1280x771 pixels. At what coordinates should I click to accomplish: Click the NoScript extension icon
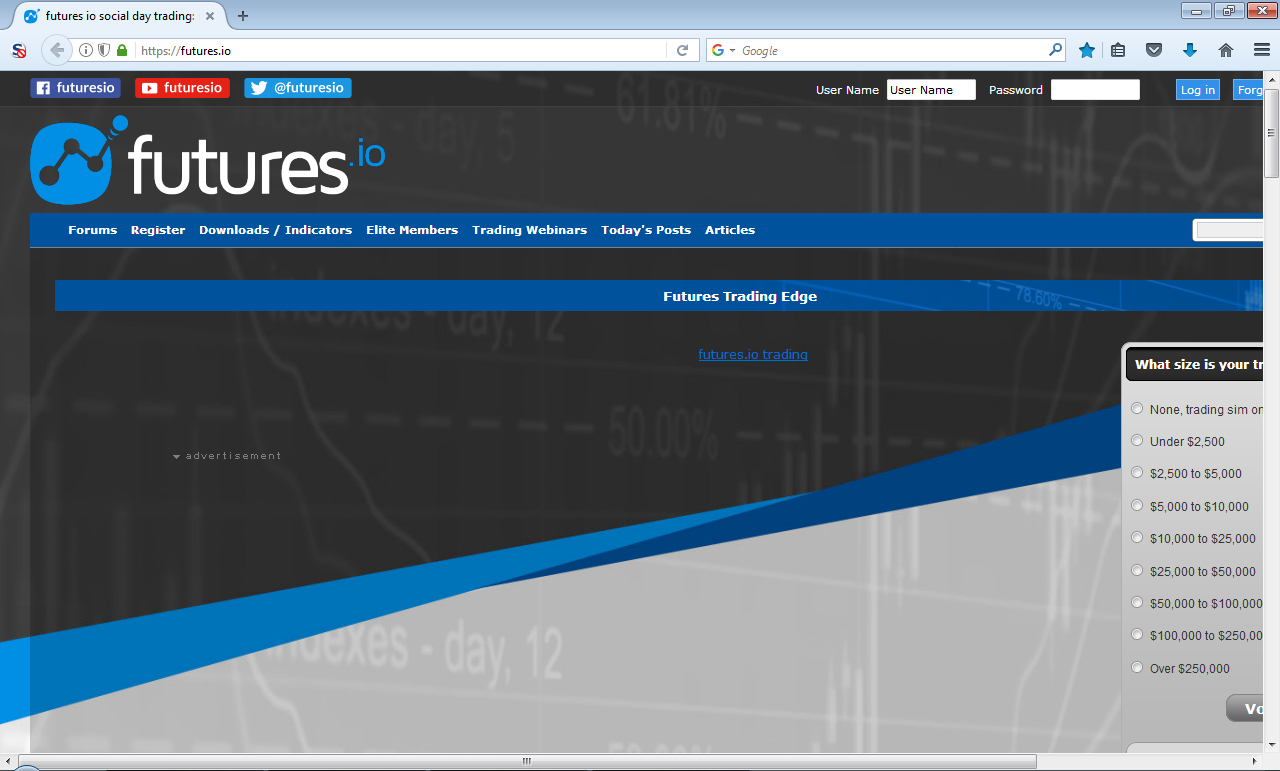(19, 50)
